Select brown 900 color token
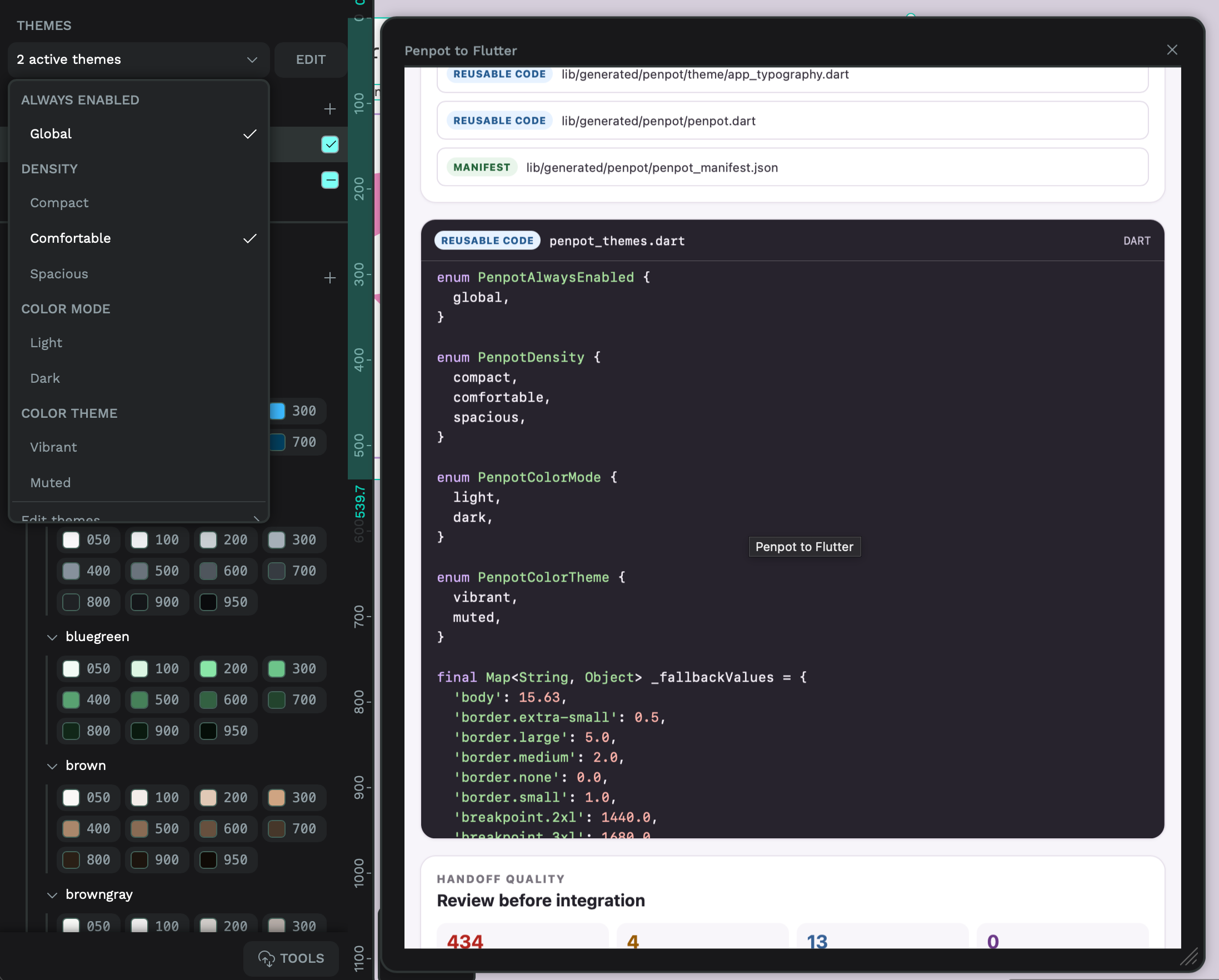 (156, 859)
